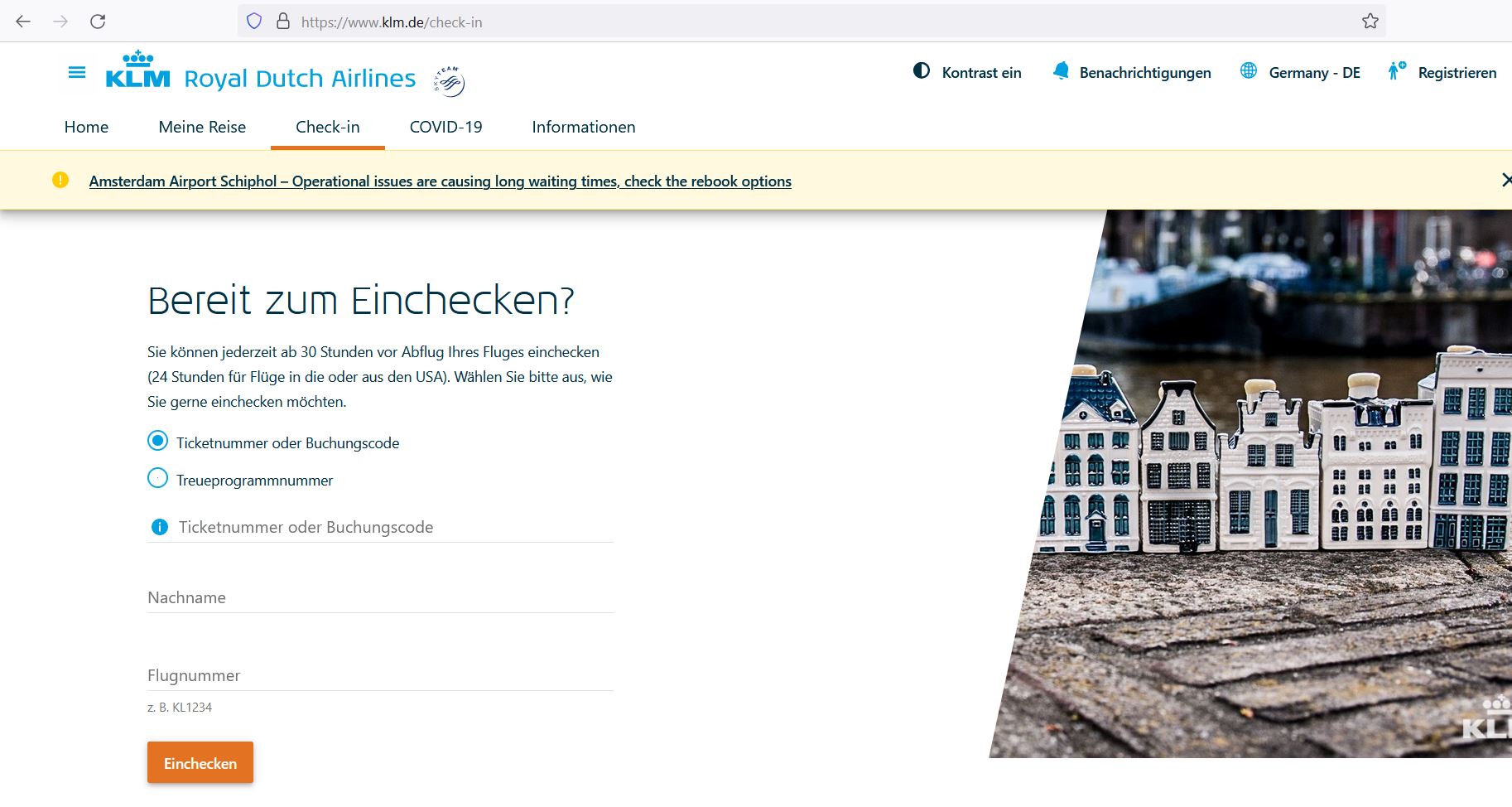Click the padlock site security icon

click(282, 22)
